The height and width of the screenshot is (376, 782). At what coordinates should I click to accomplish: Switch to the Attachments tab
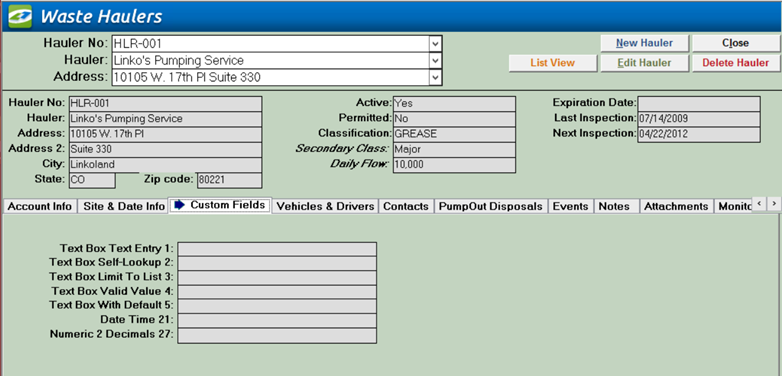pyautogui.click(x=676, y=206)
